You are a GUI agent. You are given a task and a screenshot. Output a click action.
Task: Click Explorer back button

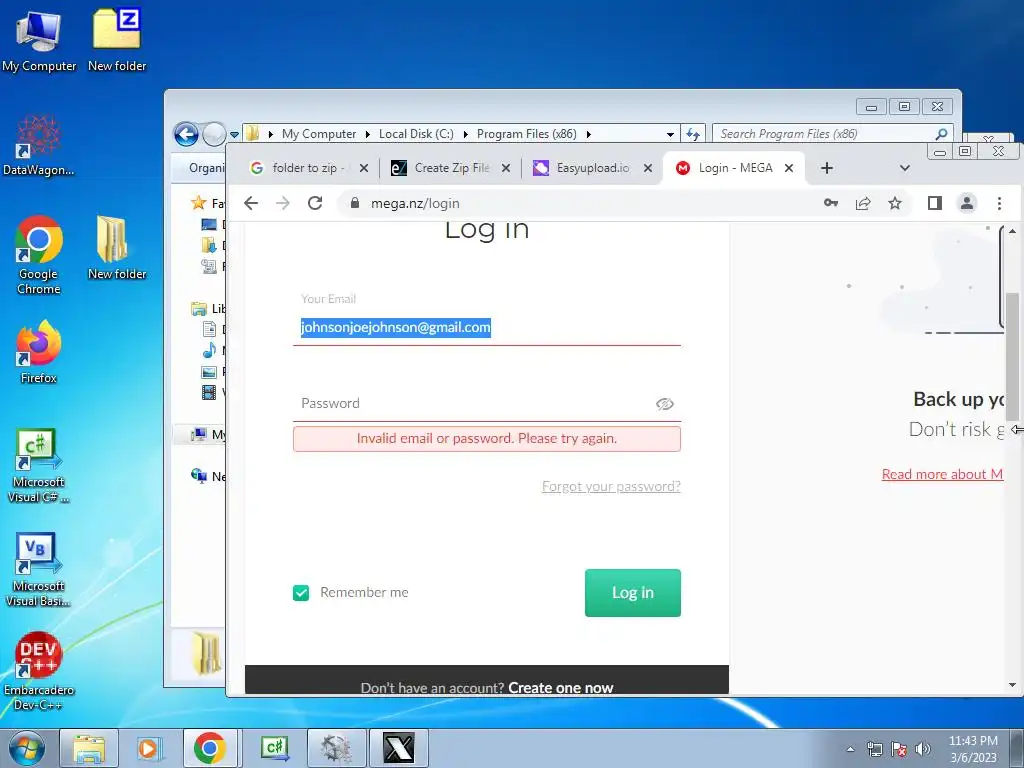pos(186,135)
